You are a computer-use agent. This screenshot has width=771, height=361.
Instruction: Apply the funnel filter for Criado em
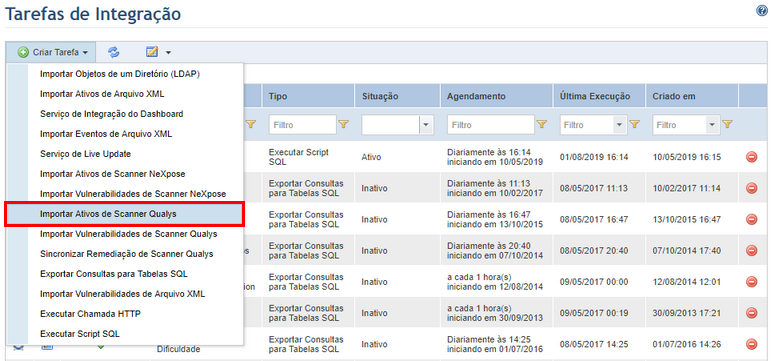[727, 125]
